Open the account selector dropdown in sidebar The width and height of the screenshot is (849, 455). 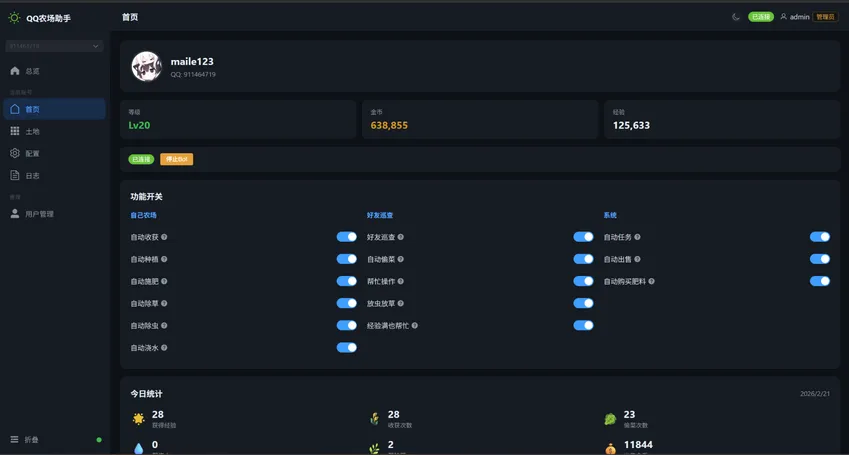click(x=54, y=46)
